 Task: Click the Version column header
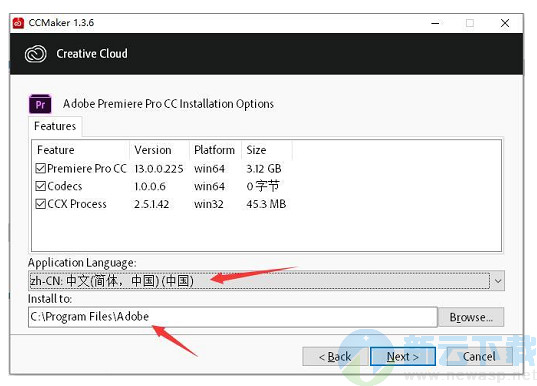click(x=159, y=150)
